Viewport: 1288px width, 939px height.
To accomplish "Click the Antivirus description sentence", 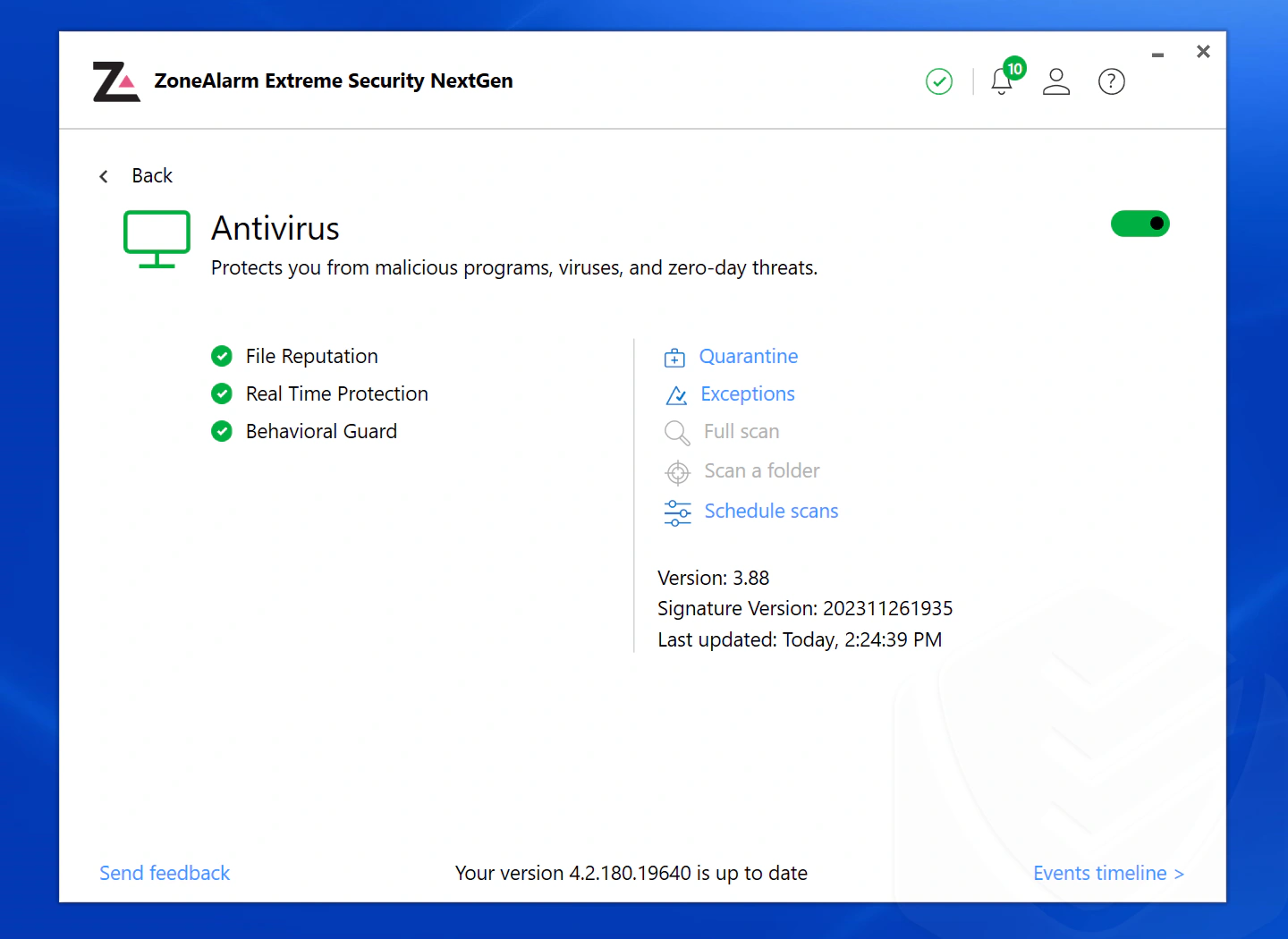I will tap(514, 268).
